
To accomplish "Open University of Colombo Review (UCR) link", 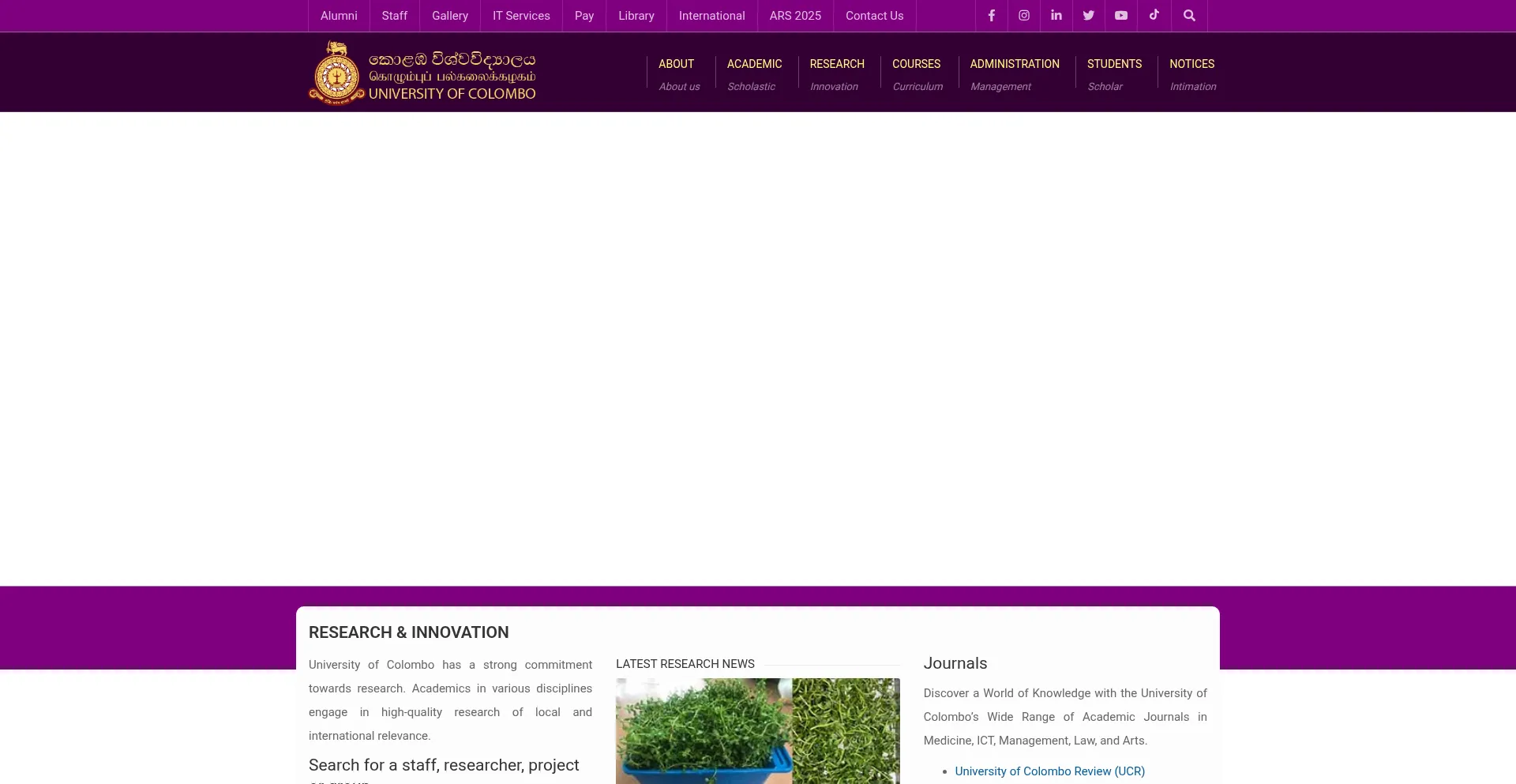I will (x=1049, y=771).
